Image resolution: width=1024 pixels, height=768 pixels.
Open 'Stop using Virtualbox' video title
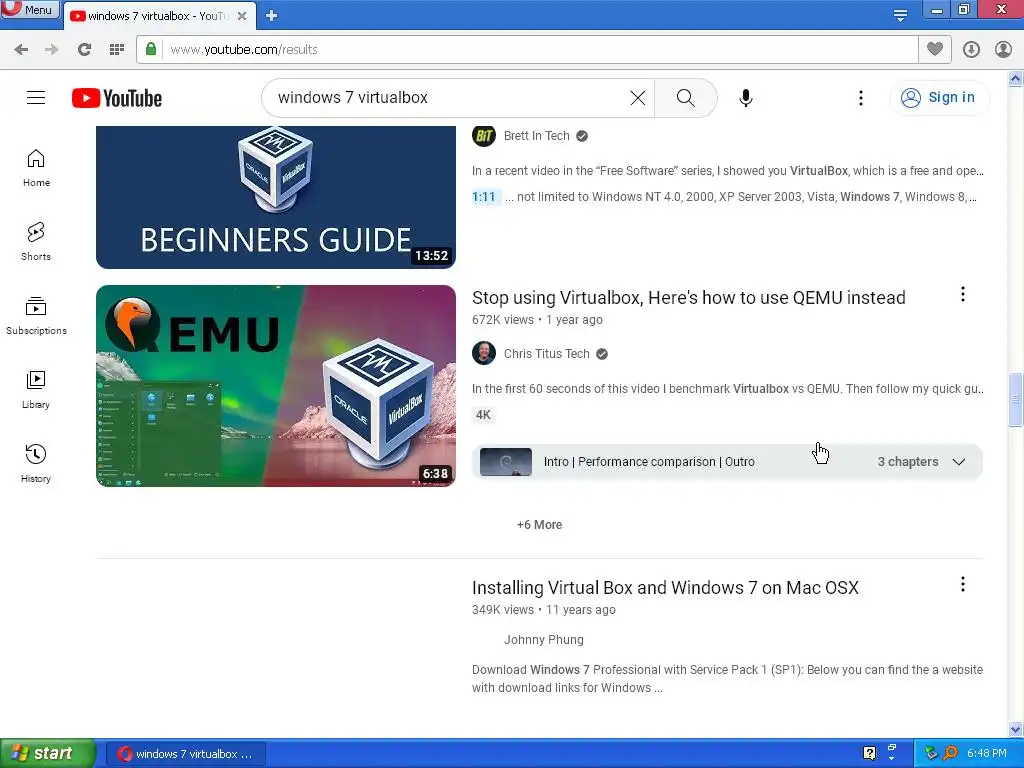688,298
